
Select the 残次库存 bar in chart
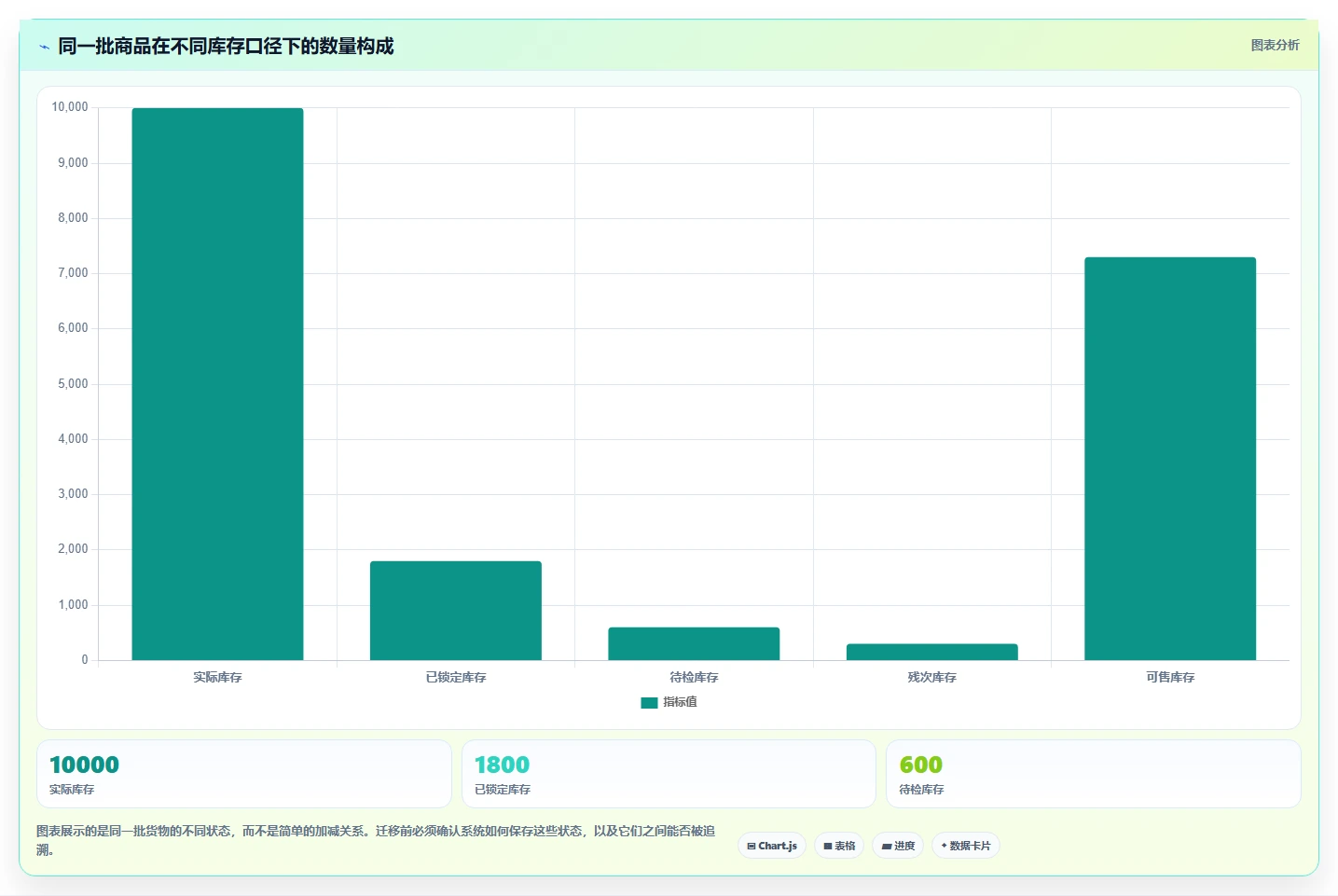point(932,652)
